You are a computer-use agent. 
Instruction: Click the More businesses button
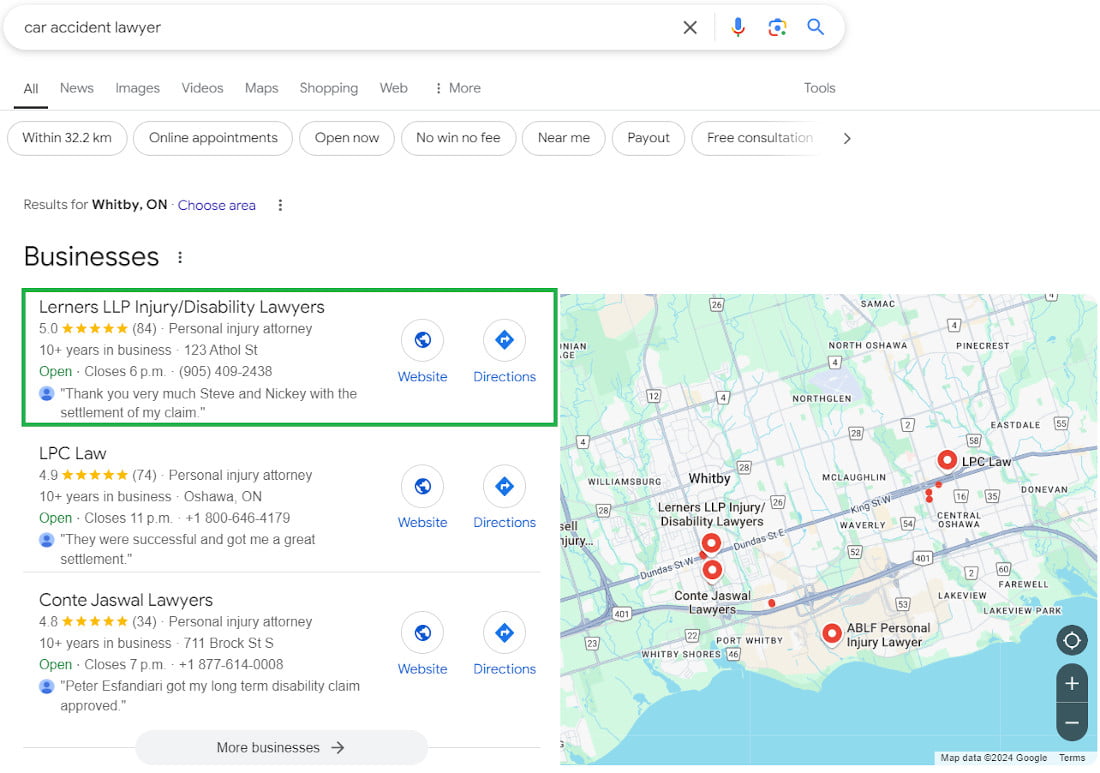281,747
